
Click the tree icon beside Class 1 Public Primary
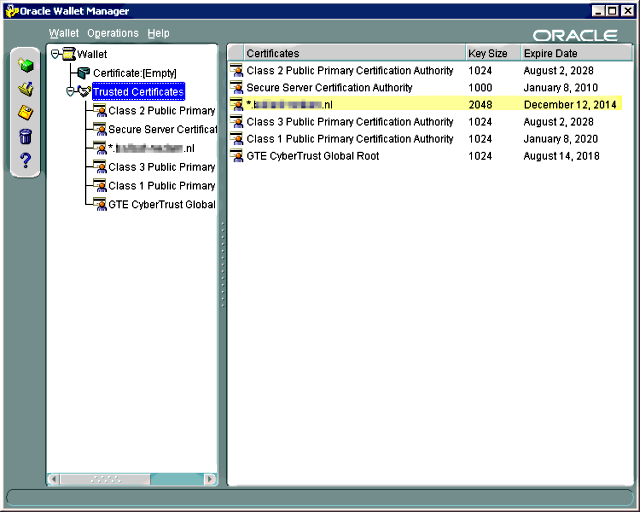coord(100,185)
